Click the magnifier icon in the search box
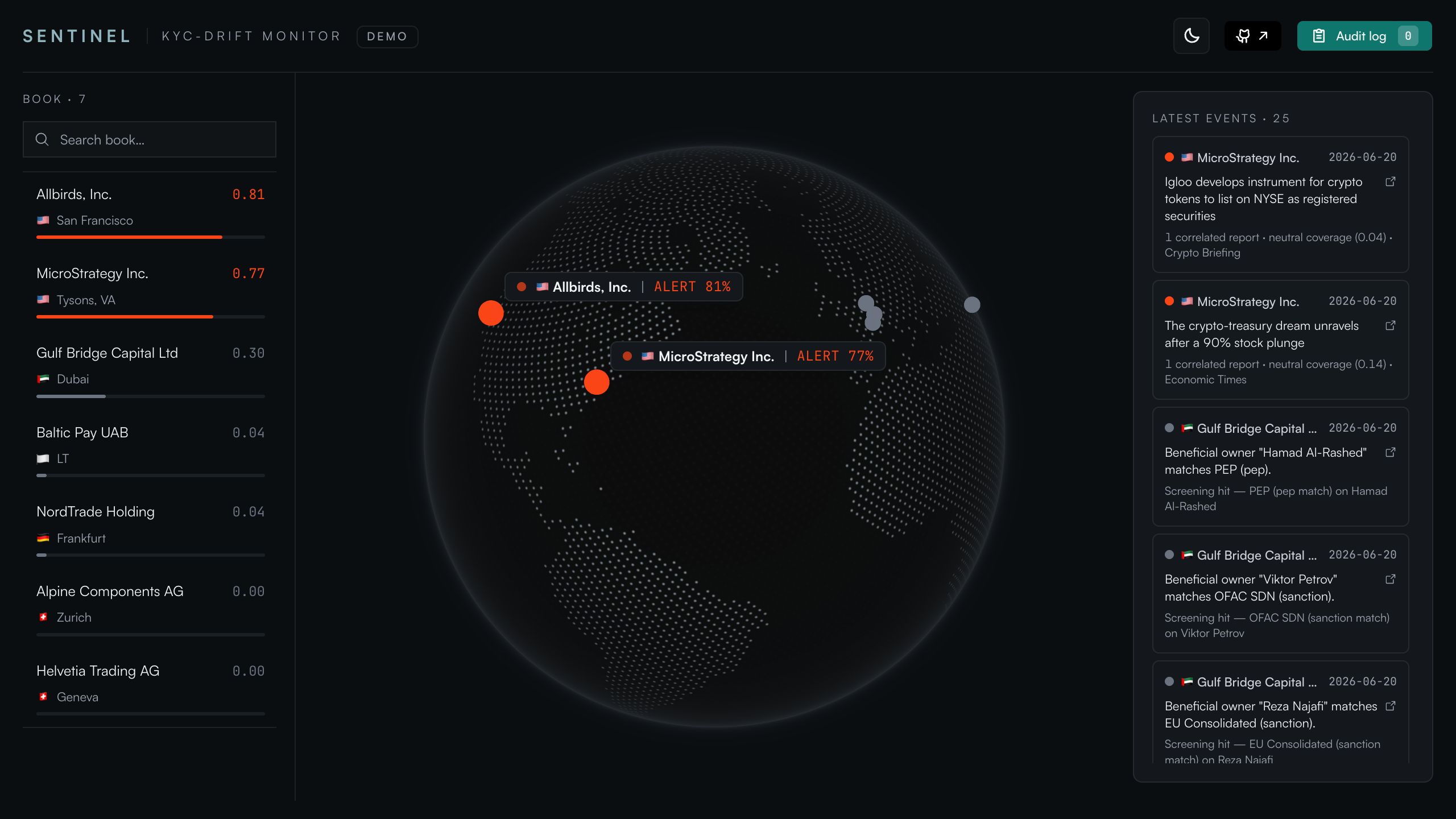The height and width of the screenshot is (819, 1456). [x=42, y=139]
